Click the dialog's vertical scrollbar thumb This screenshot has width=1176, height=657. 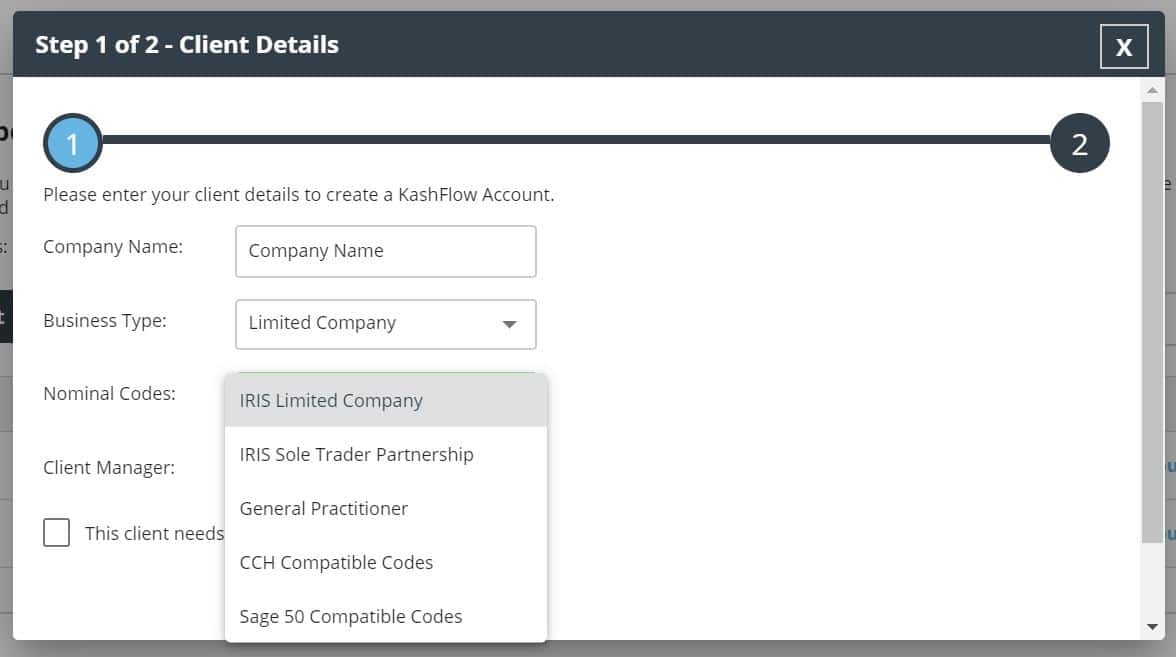1152,320
